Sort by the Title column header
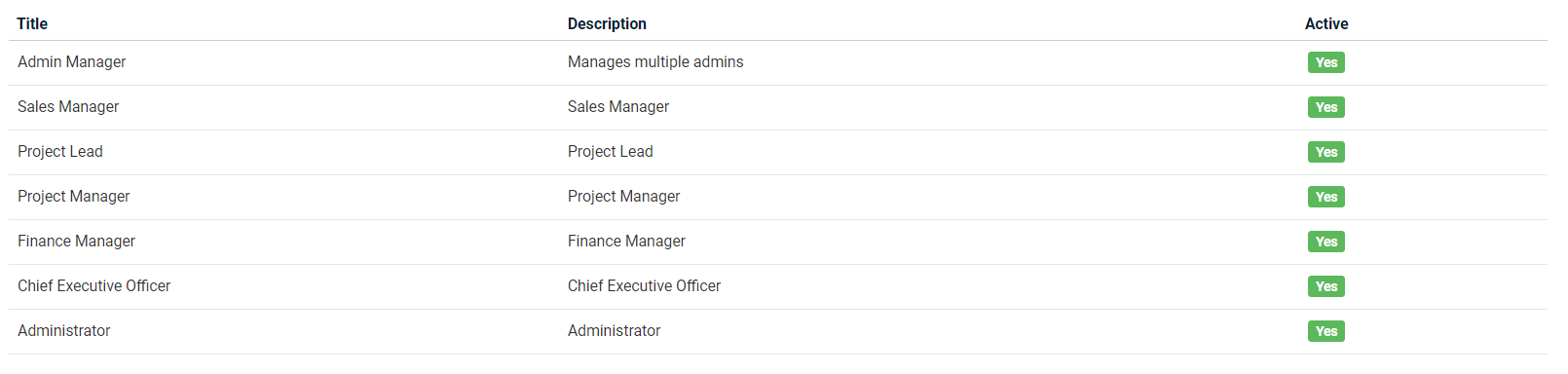Viewport: 1568px width, 374px height. [x=32, y=23]
